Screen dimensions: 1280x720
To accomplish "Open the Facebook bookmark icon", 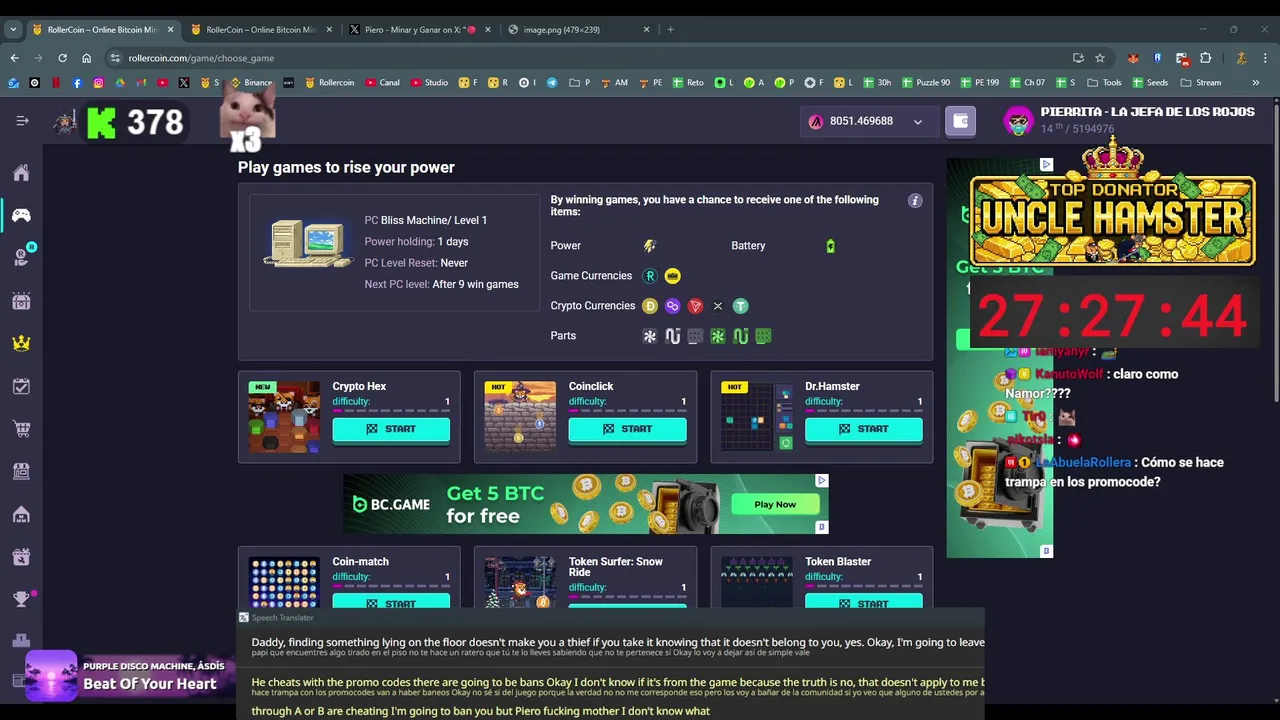I will tap(77, 83).
